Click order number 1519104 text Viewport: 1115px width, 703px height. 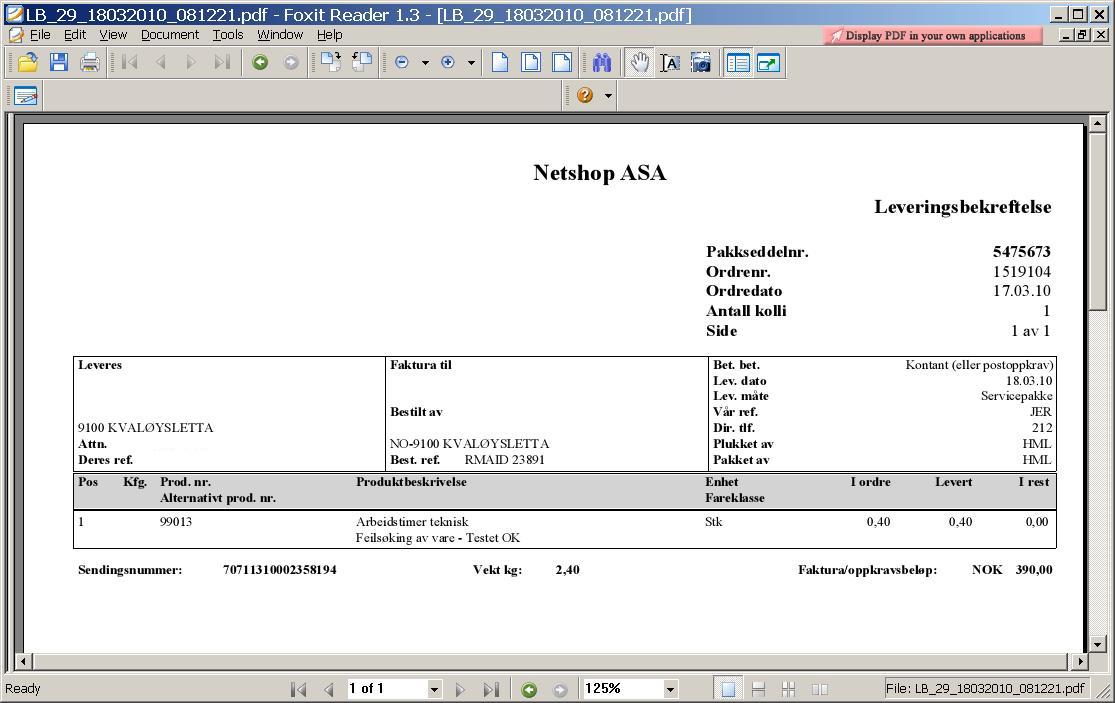(1022, 272)
